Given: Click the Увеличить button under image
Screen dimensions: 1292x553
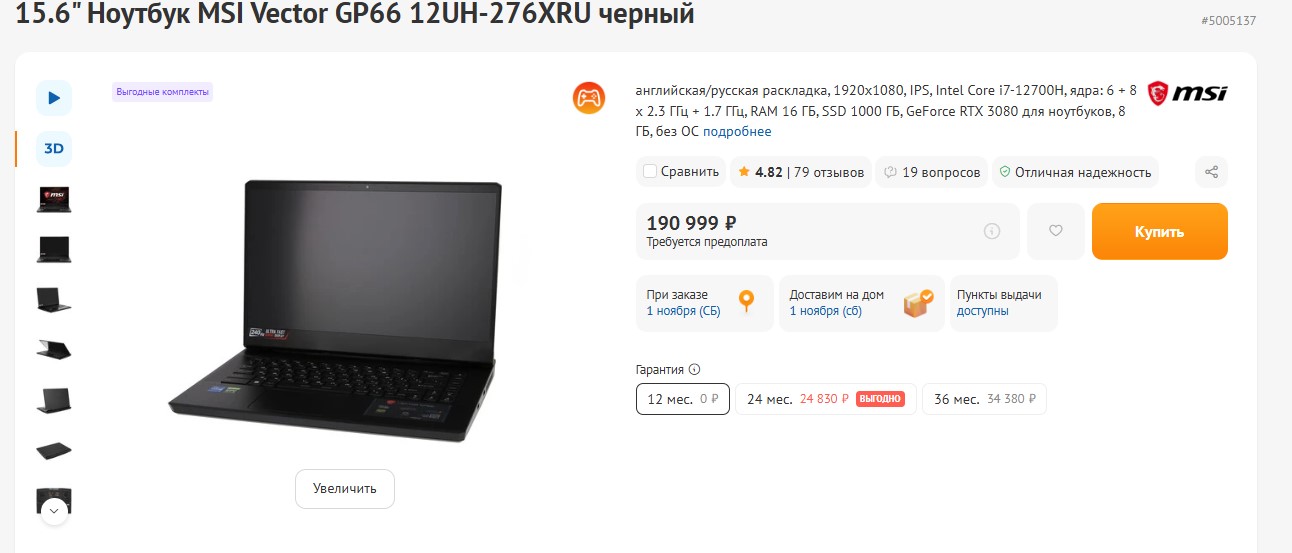Looking at the screenshot, I should [345, 489].
